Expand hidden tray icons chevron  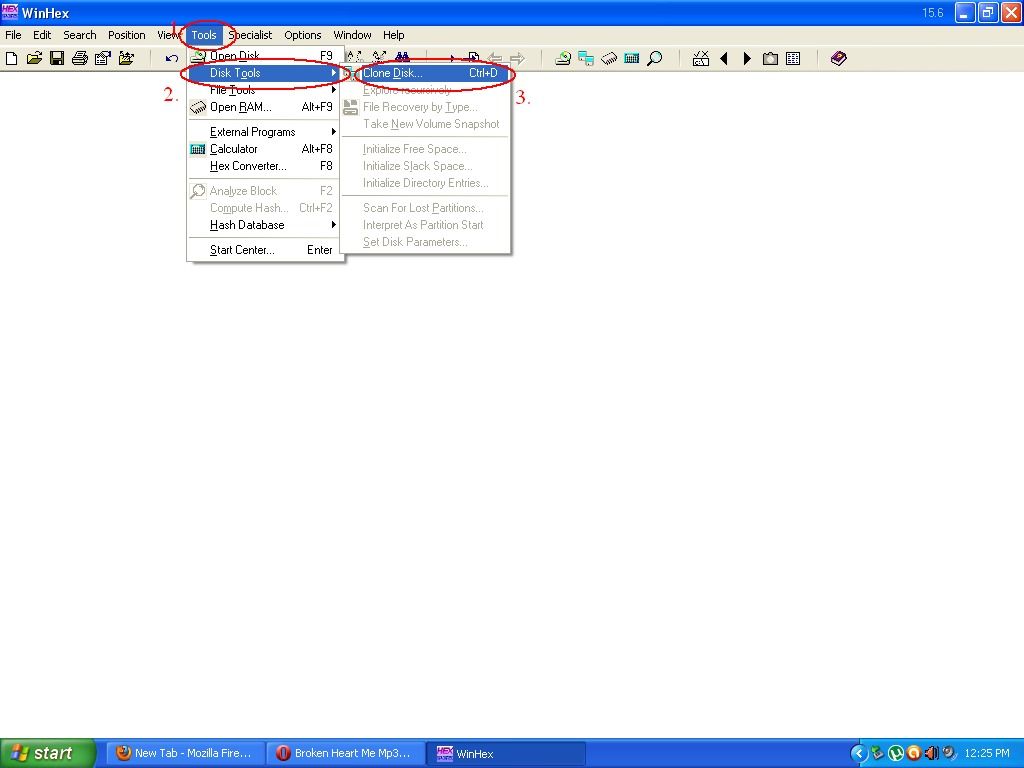[x=859, y=754]
